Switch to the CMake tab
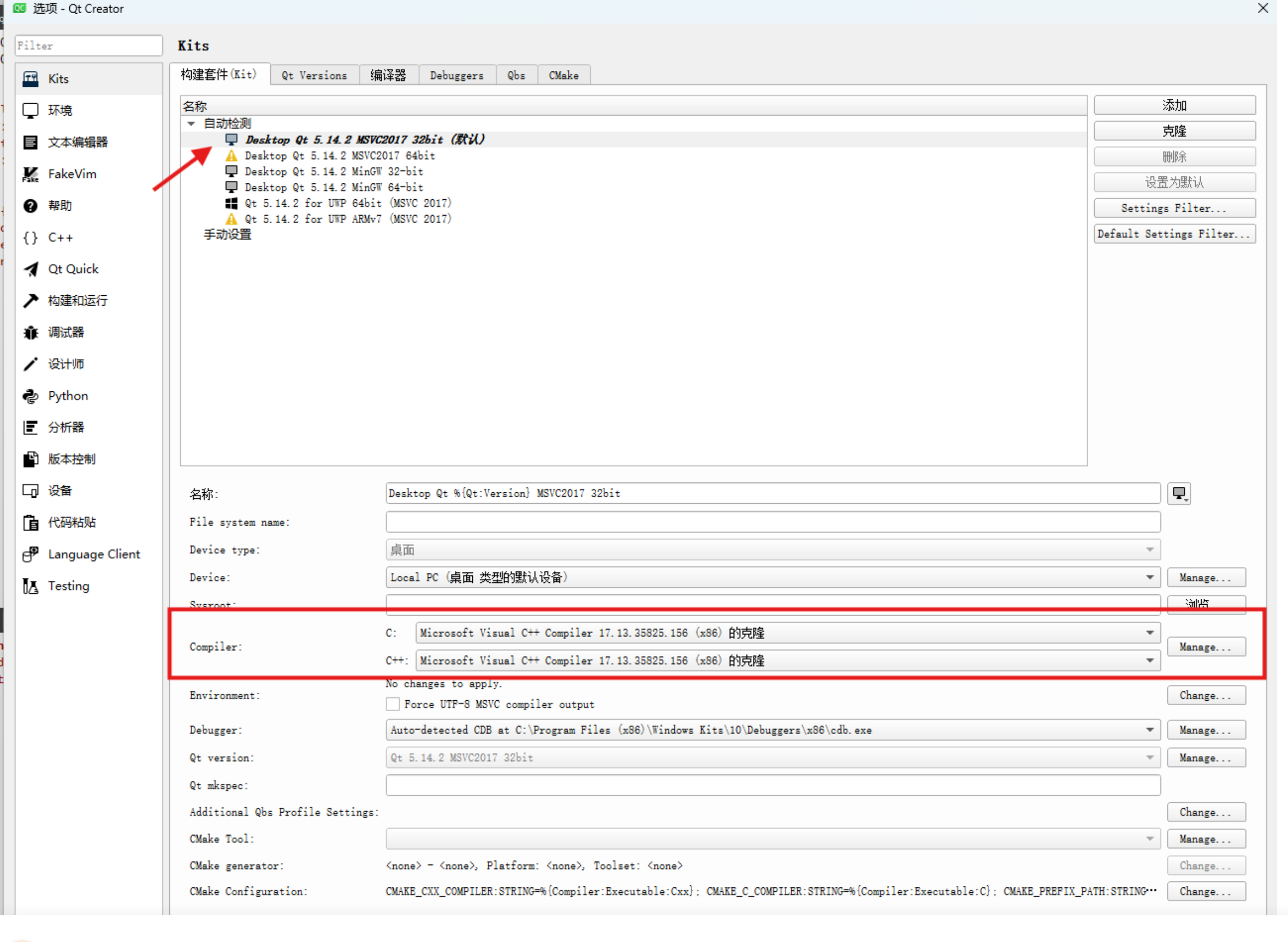The height and width of the screenshot is (942, 1288). pyautogui.click(x=563, y=75)
